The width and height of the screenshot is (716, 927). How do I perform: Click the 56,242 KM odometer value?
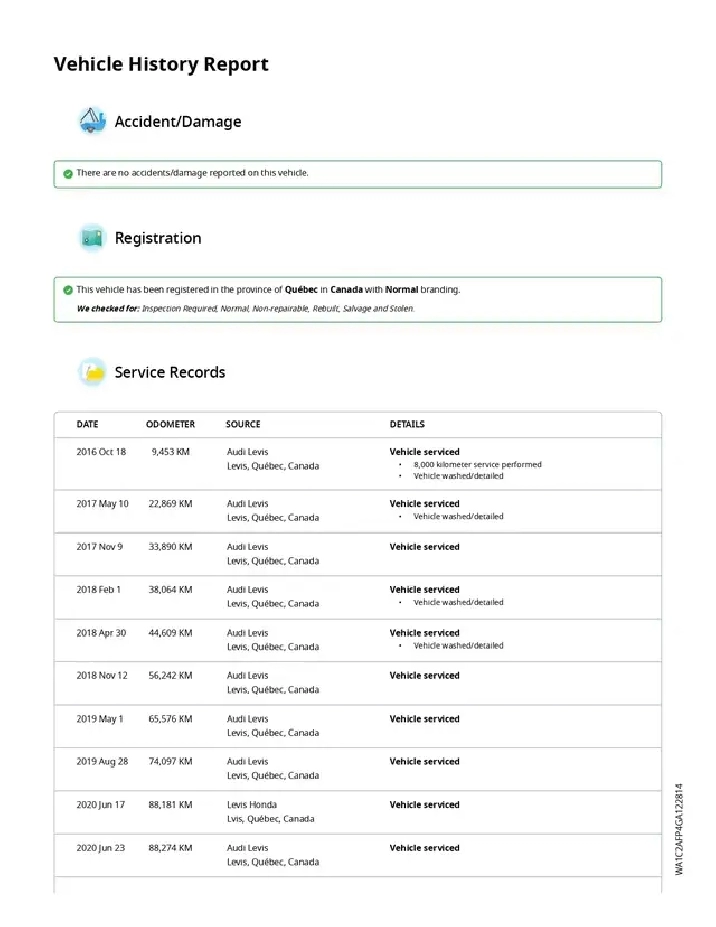(170, 676)
